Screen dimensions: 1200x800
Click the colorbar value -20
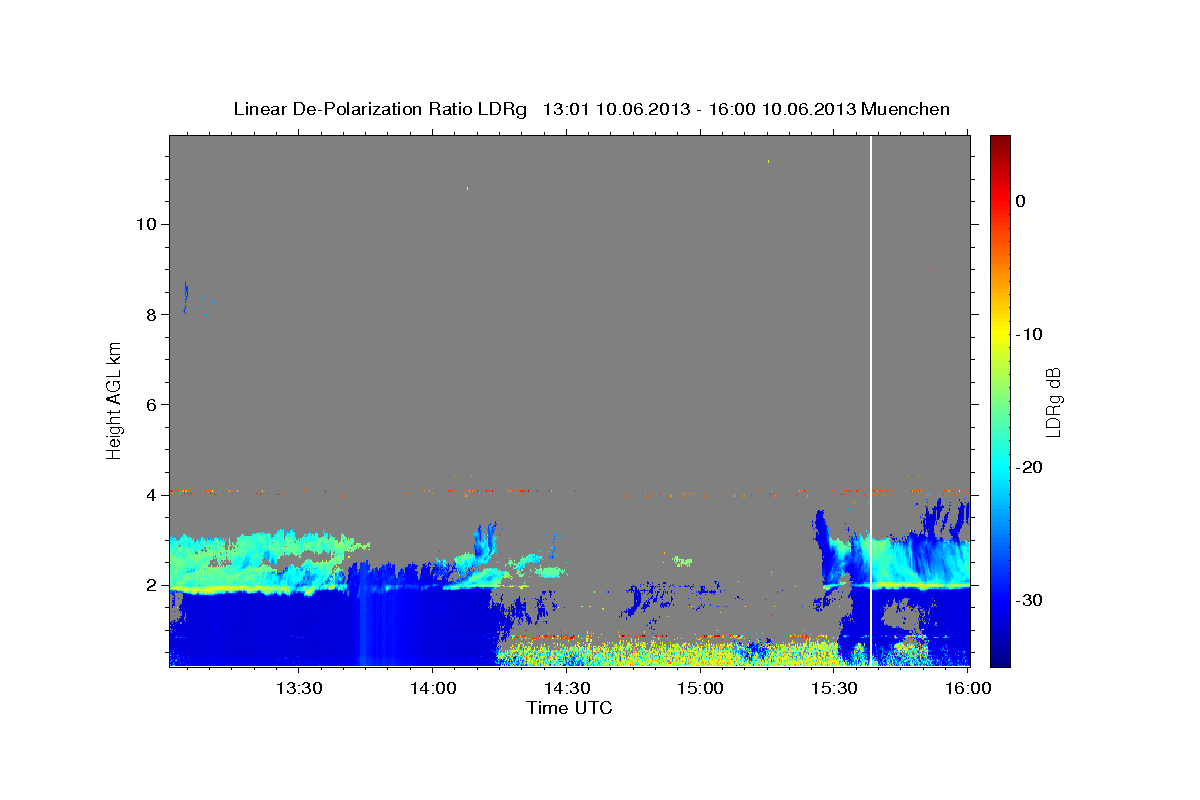(x=1030, y=467)
